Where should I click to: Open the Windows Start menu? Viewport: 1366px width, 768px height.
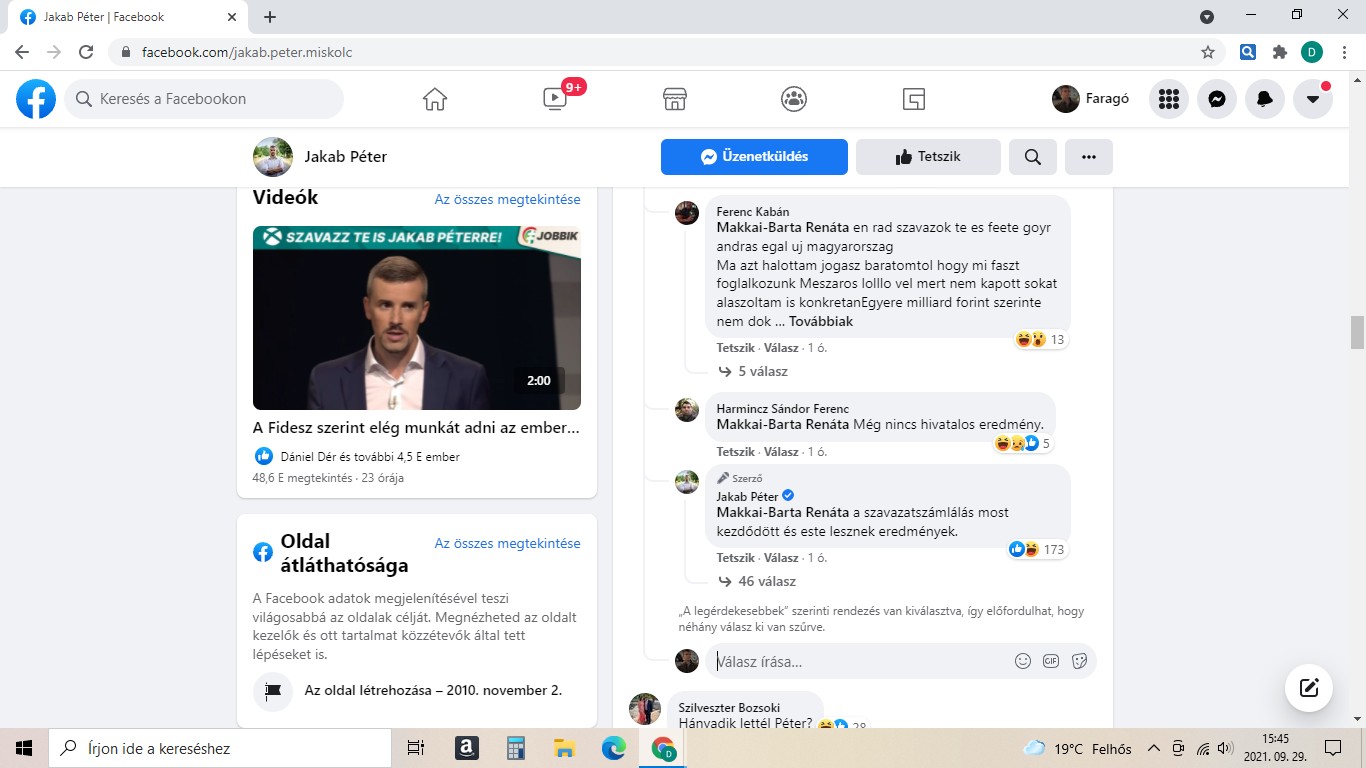coord(24,748)
